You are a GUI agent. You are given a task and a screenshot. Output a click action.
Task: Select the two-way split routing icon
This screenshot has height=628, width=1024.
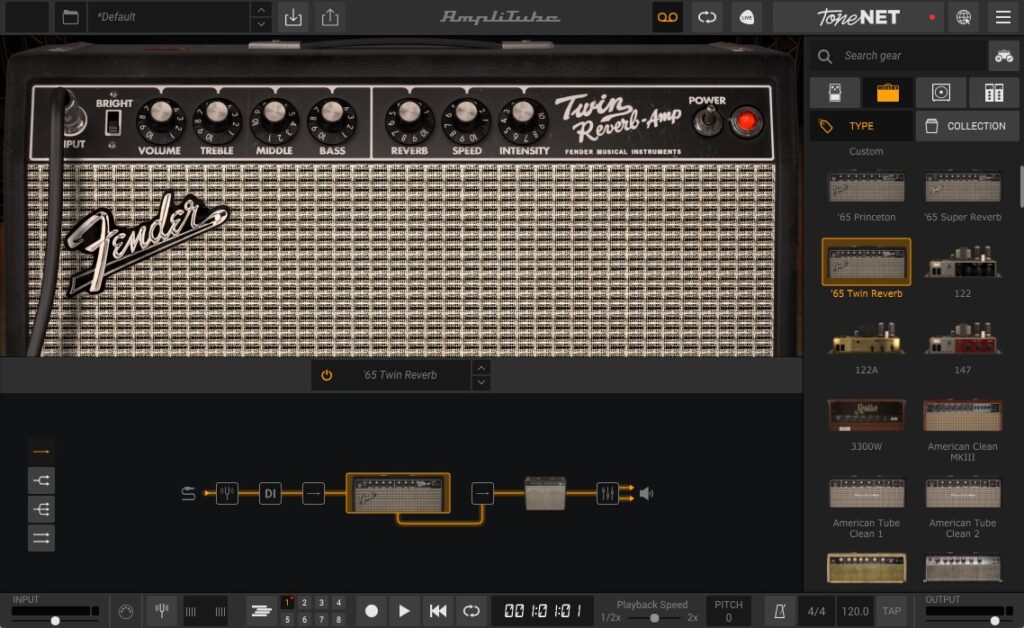pos(41,480)
